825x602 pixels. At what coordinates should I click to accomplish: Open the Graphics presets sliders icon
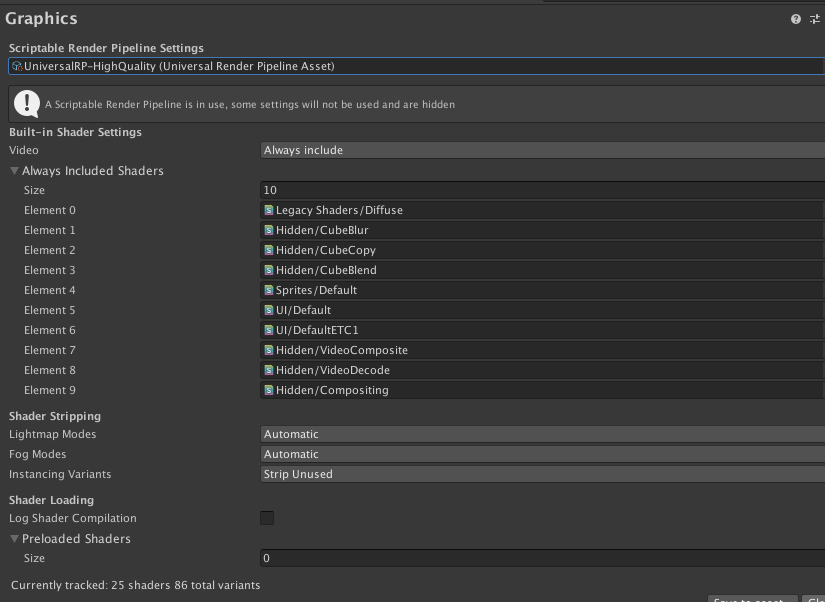815,19
